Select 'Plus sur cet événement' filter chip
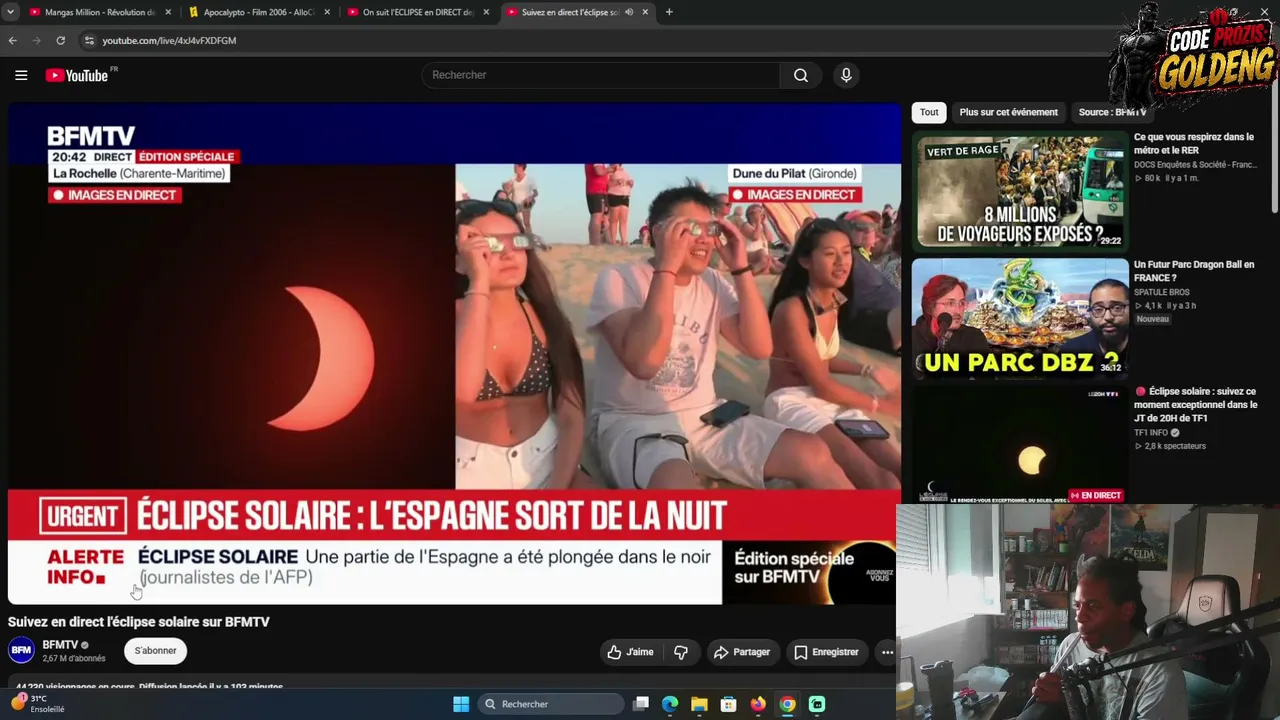This screenshot has width=1280, height=720. coord(1008,112)
